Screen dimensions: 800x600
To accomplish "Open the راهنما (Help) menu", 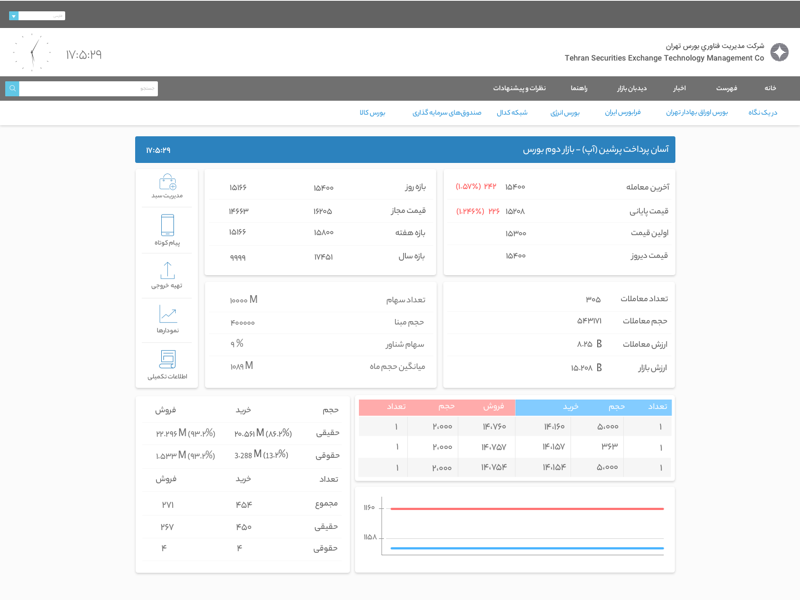I will coord(579,89).
